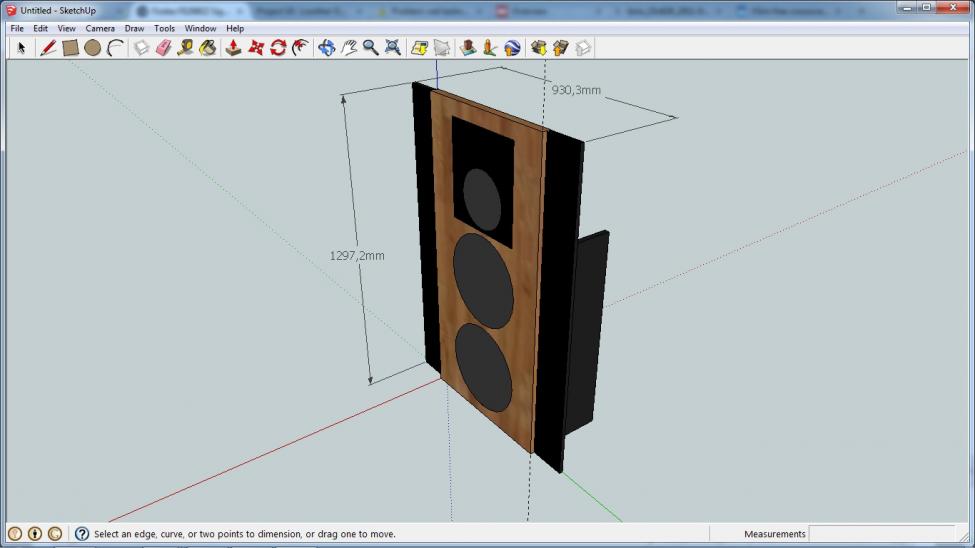Activate the red Move tool
This screenshot has height=548, width=975.
coord(256,48)
